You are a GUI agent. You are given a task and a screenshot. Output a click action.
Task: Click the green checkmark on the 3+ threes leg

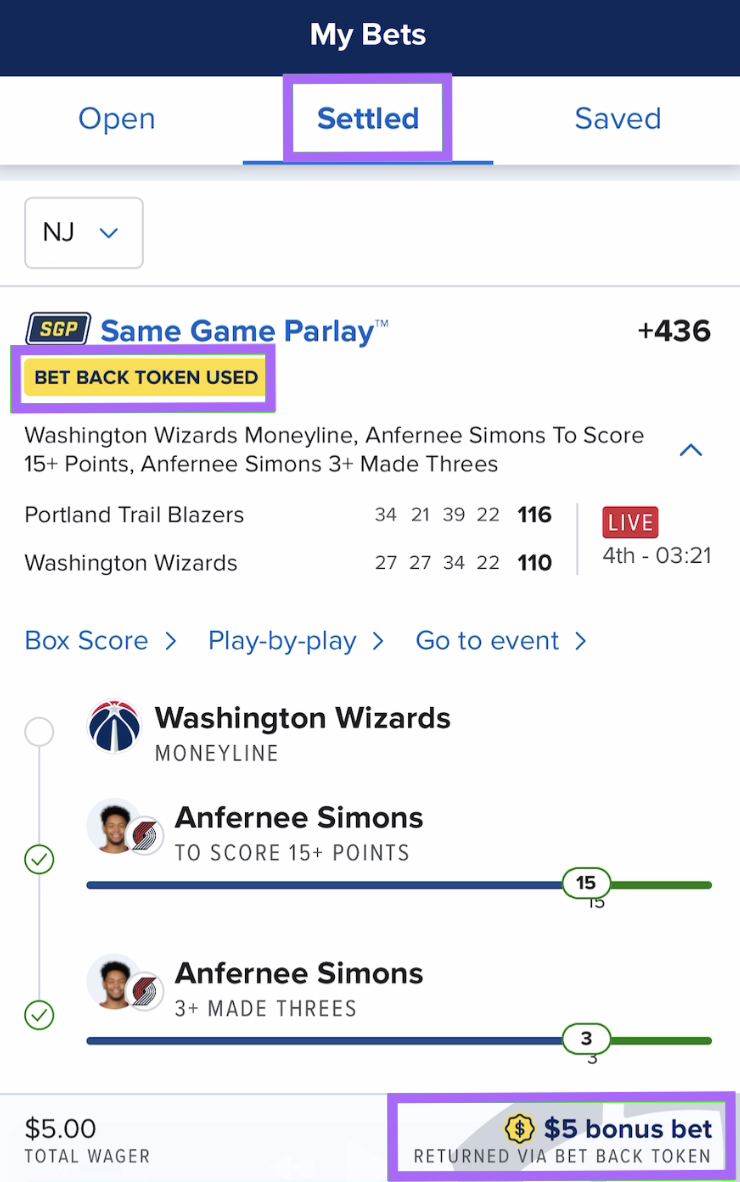tap(38, 1015)
